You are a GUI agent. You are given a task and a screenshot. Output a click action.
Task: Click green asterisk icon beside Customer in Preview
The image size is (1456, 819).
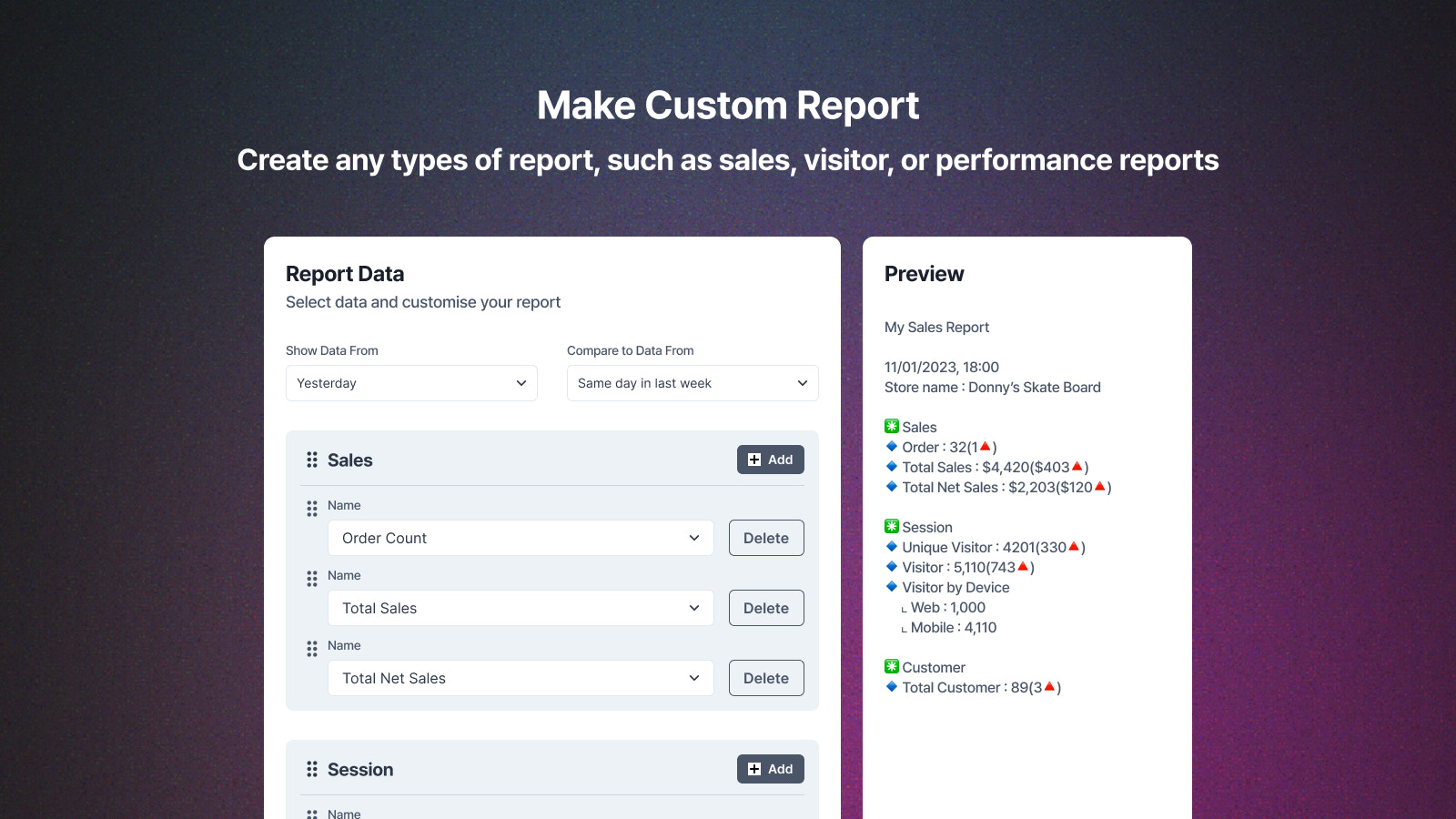(x=892, y=666)
